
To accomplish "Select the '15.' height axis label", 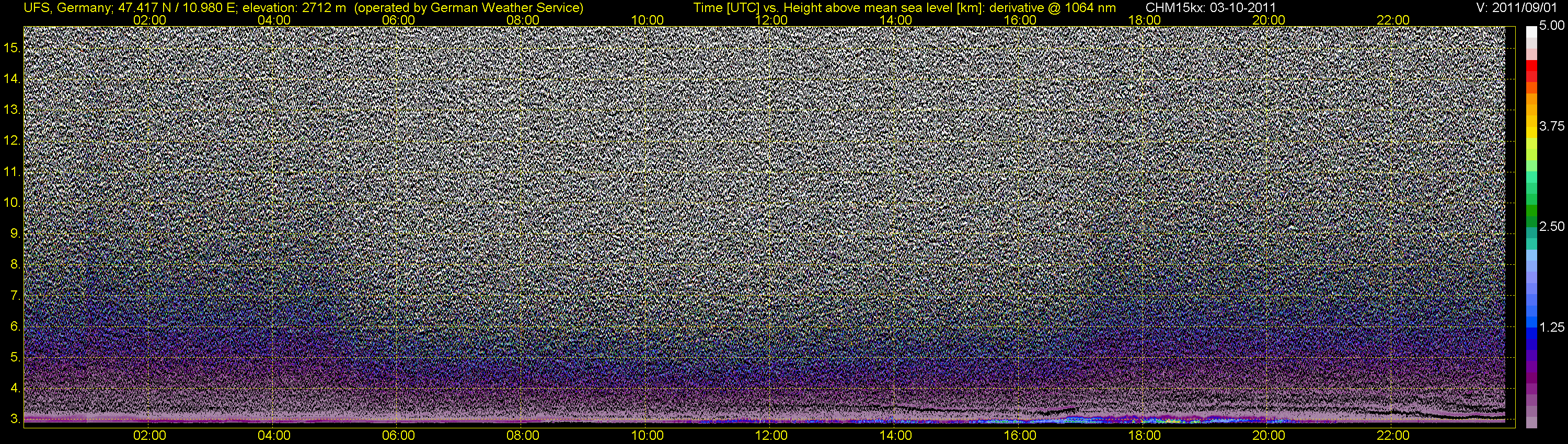I will point(13,48).
